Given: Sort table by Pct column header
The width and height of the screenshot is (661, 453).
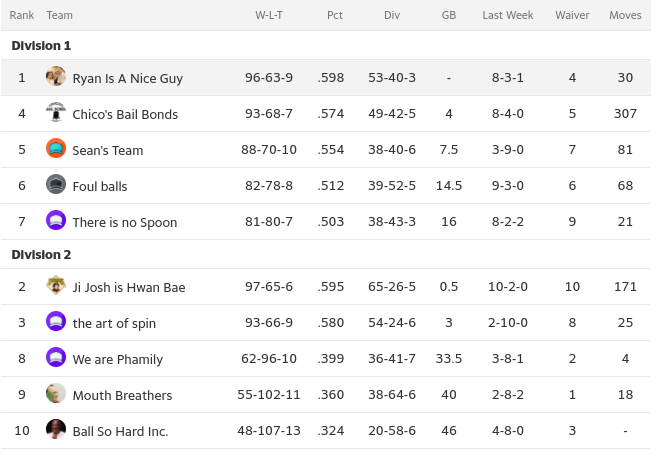Looking at the screenshot, I should tap(334, 15).
